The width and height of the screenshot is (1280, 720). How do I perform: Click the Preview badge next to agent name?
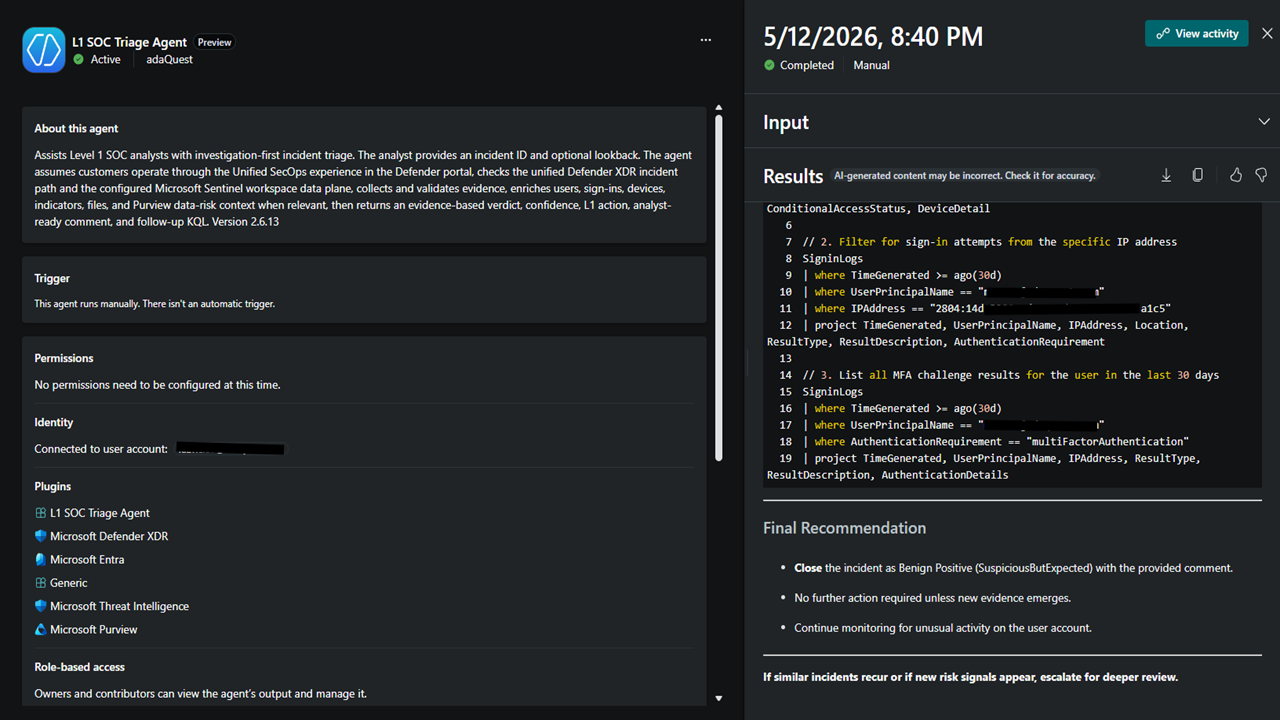(x=214, y=42)
